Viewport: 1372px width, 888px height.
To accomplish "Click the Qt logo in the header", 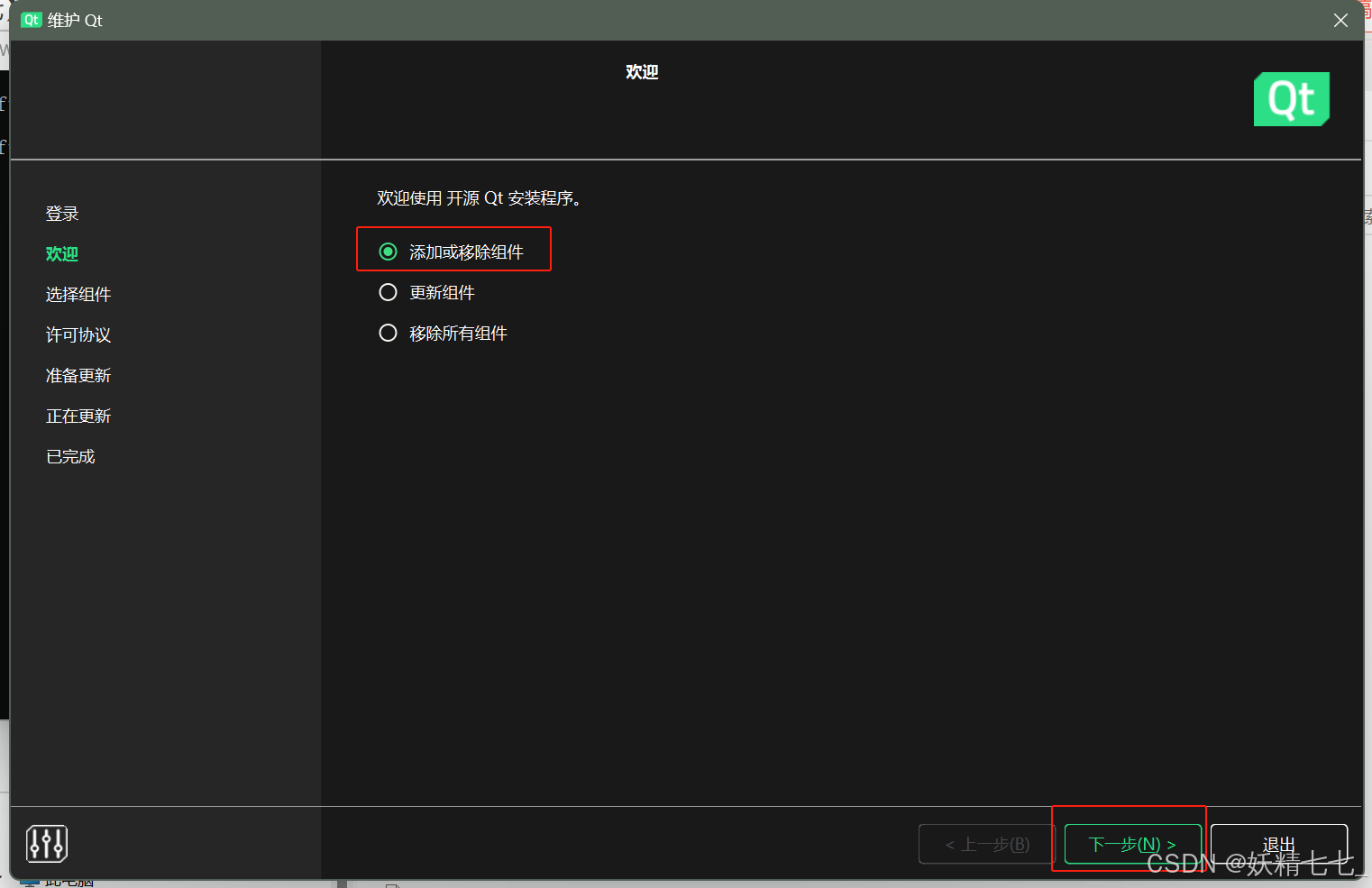I will click(1291, 99).
